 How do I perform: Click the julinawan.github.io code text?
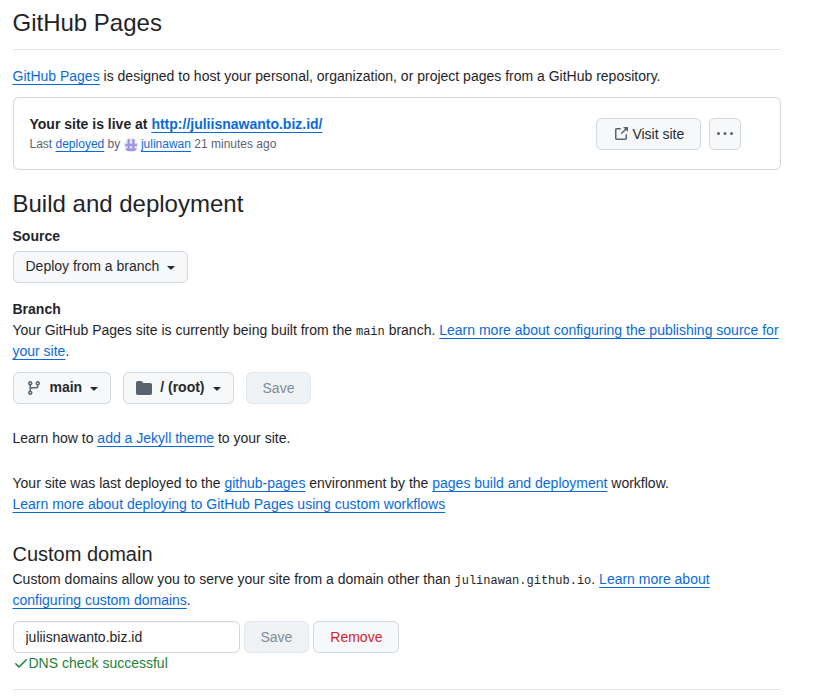pyautogui.click(x=523, y=580)
